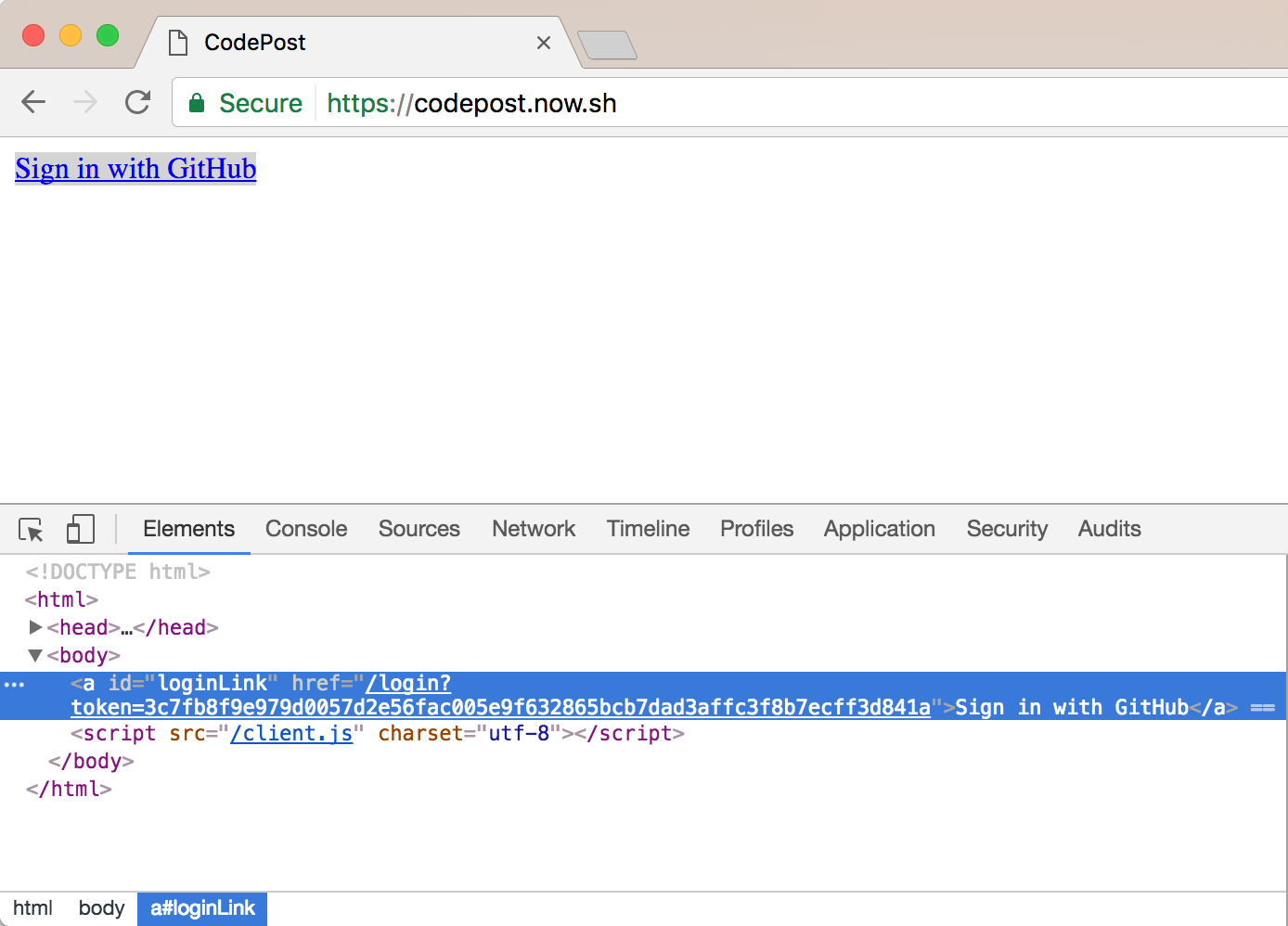
Task: Click the /login?token link in the DOM
Action: 408,683
